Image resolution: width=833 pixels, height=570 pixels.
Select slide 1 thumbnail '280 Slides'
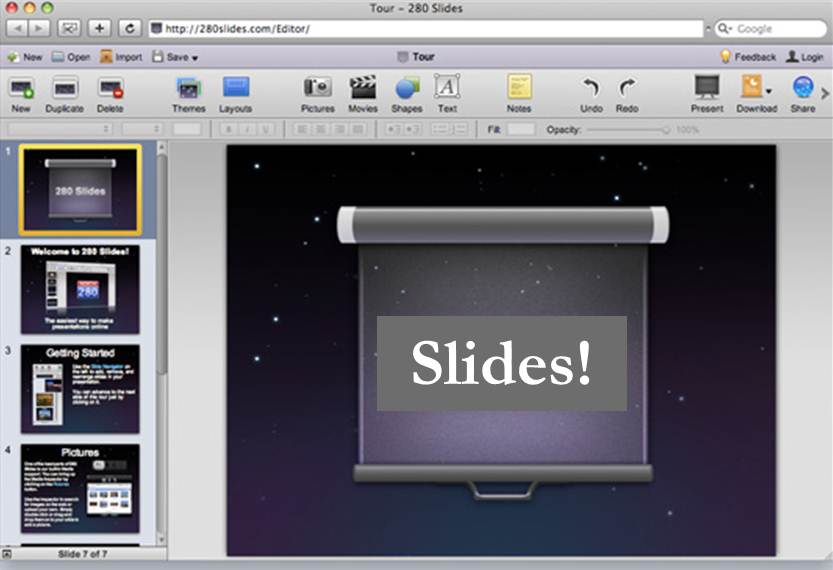click(80, 190)
